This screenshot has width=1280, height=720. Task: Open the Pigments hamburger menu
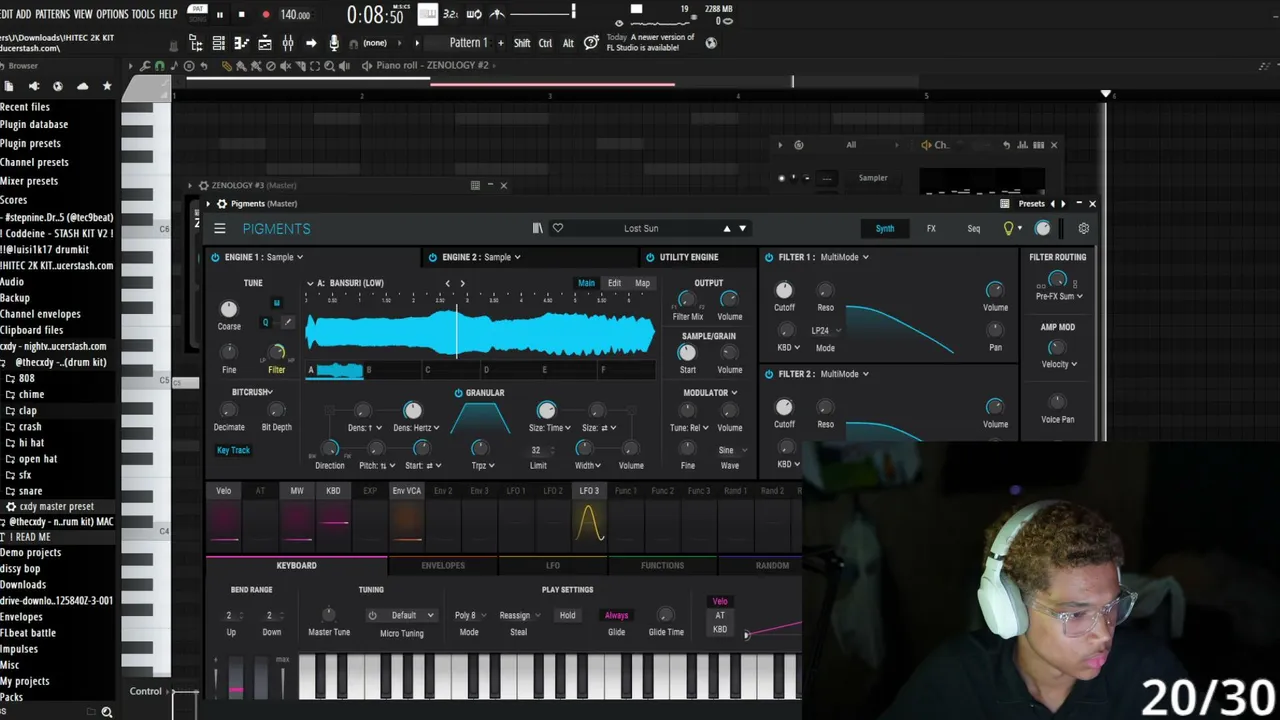click(220, 229)
